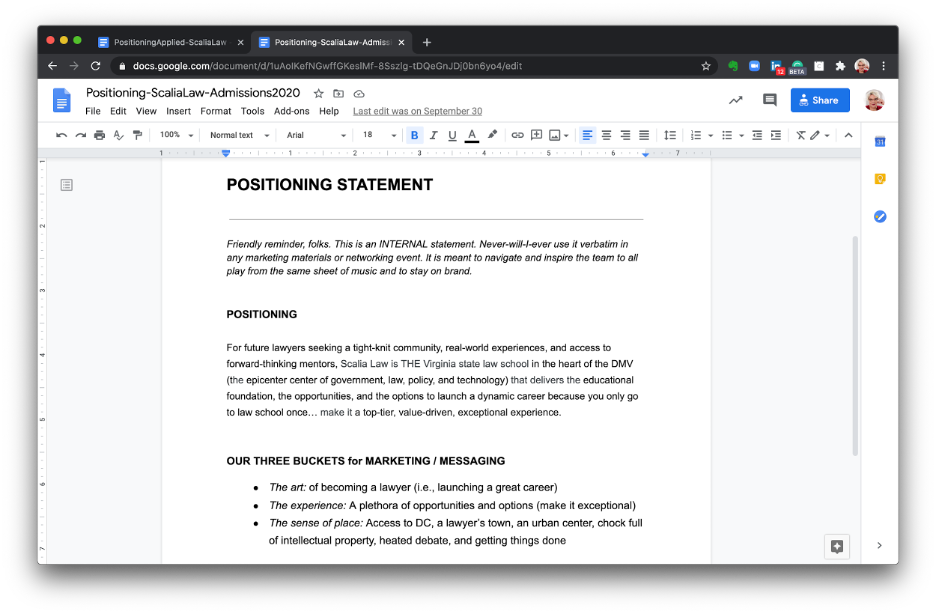936x614 pixels.
Task: Toggle underline formatting
Action: (x=452, y=135)
